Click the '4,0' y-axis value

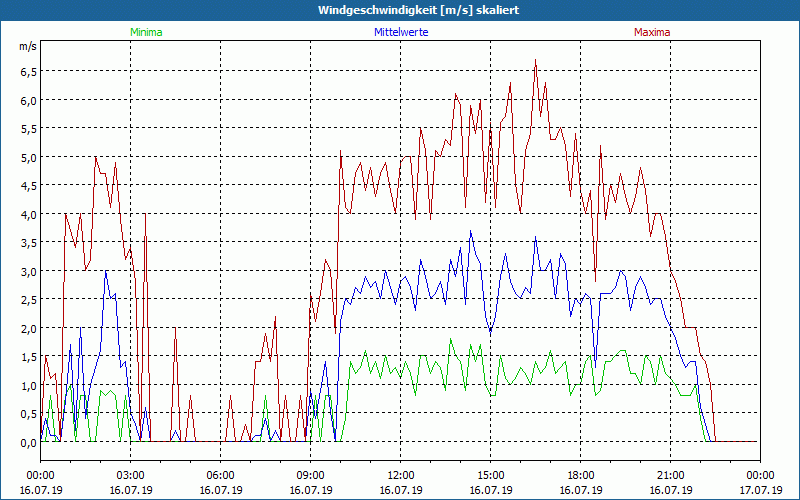tap(28, 215)
